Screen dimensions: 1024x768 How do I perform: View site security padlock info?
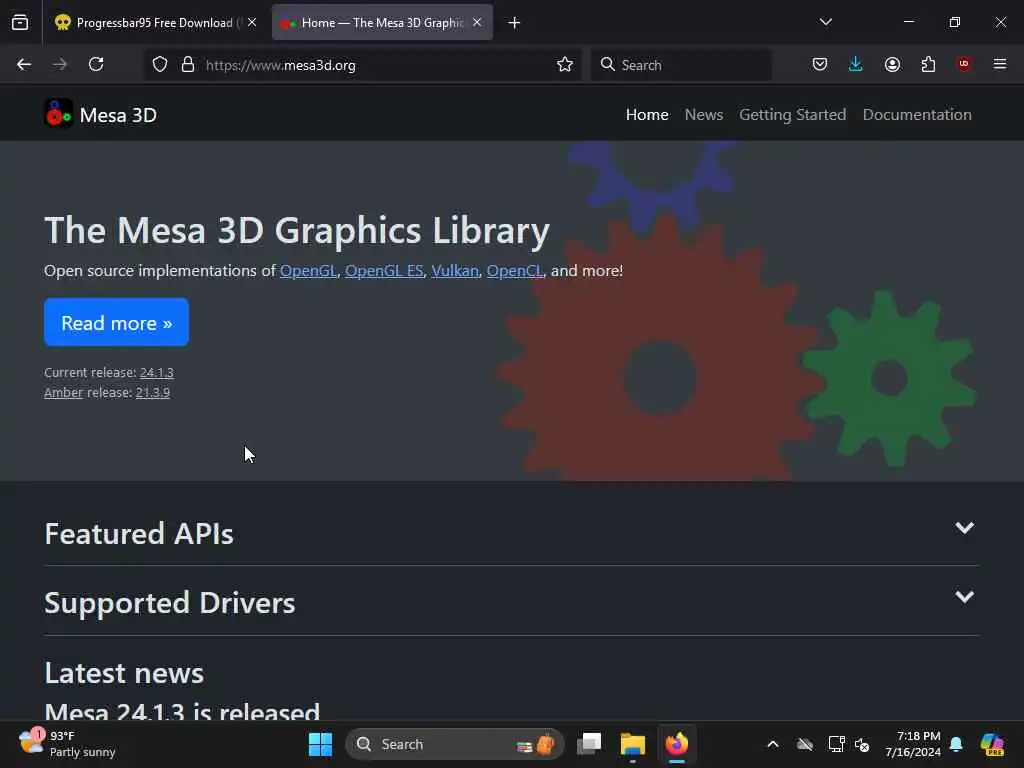pos(188,65)
